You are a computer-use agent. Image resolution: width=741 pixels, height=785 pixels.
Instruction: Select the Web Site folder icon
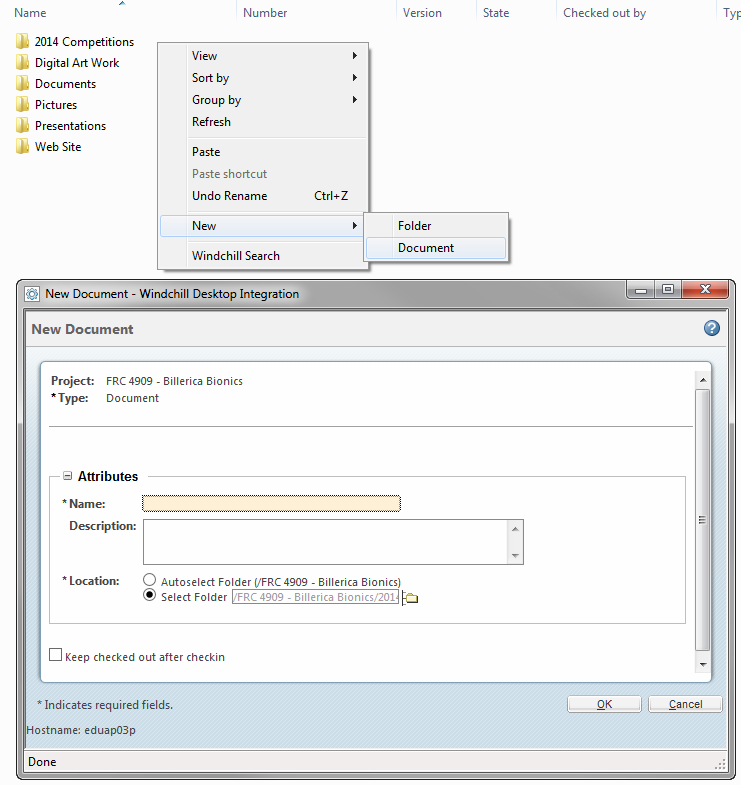pos(22,146)
